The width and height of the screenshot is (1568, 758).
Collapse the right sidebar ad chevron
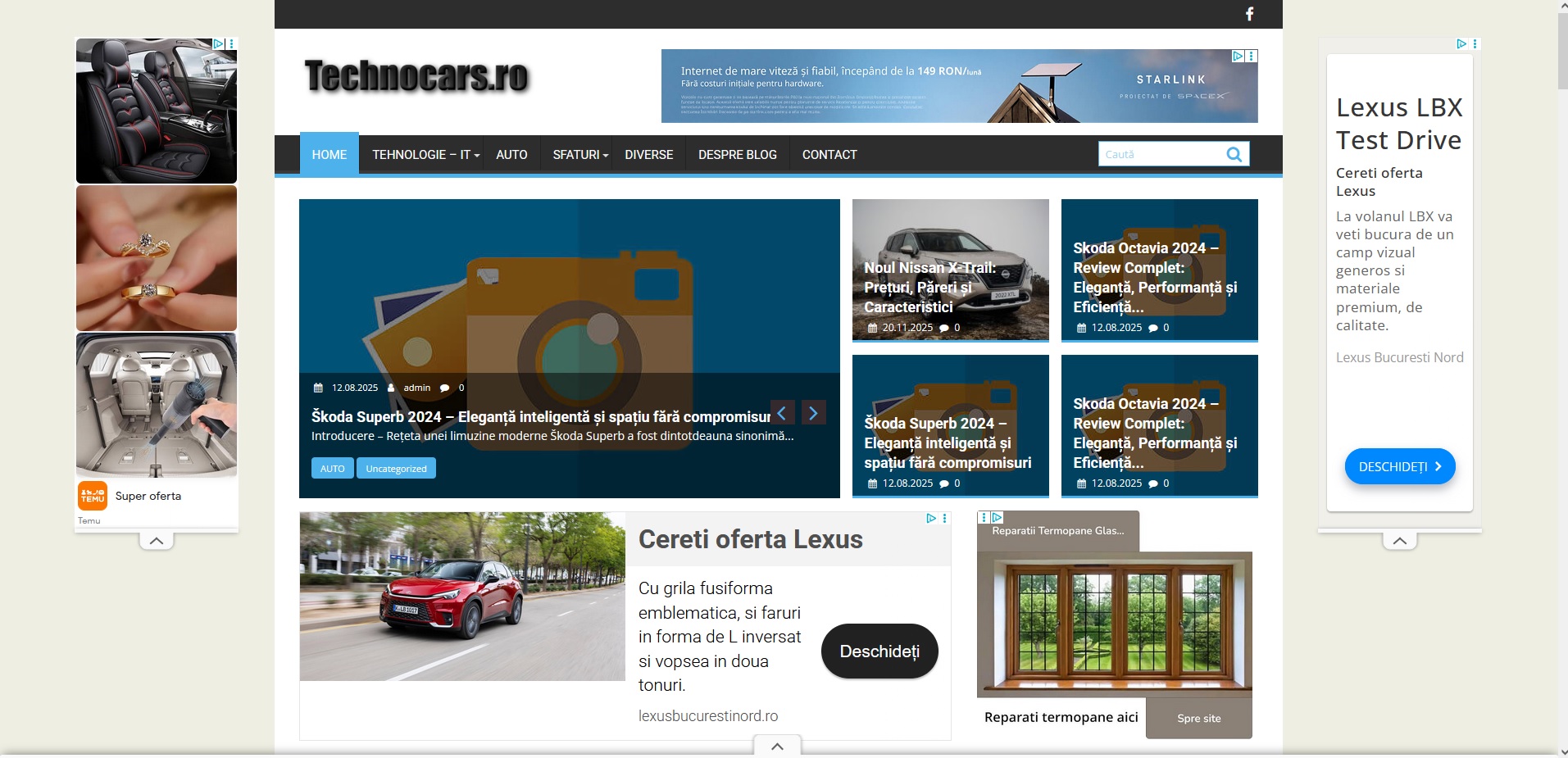[x=1400, y=541]
